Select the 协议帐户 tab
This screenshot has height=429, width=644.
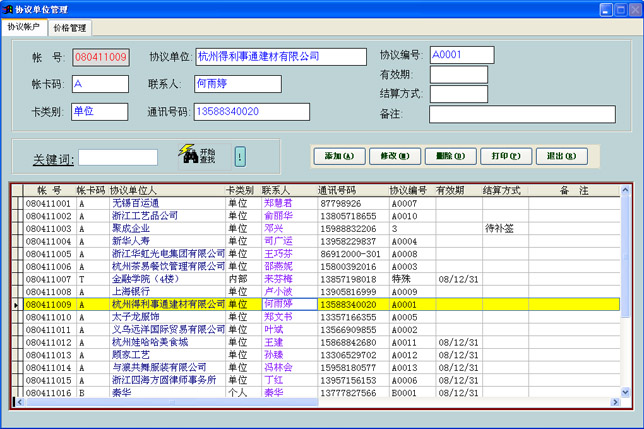click(x=24, y=28)
